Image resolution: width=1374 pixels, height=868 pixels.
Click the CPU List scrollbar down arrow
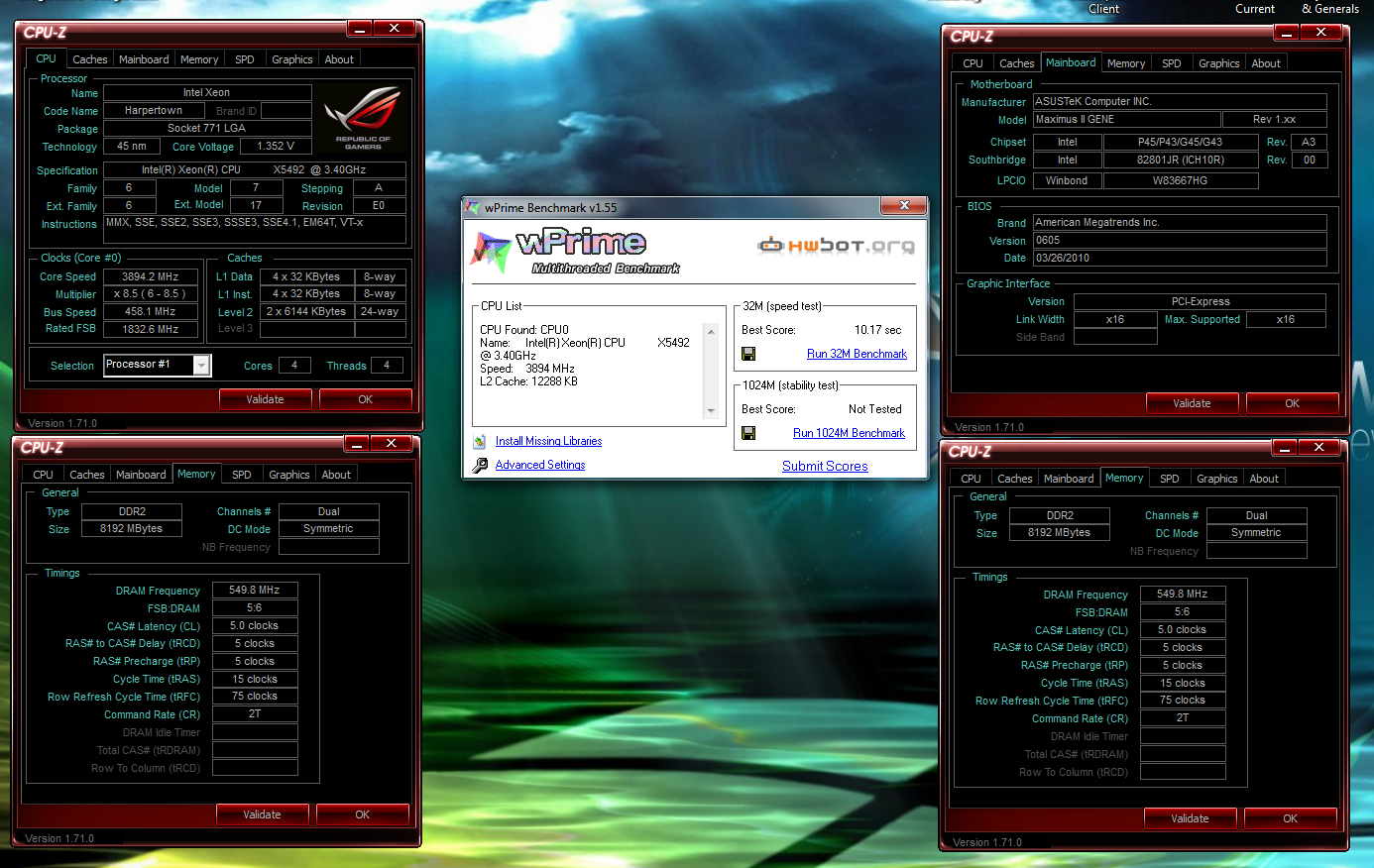[711, 411]
